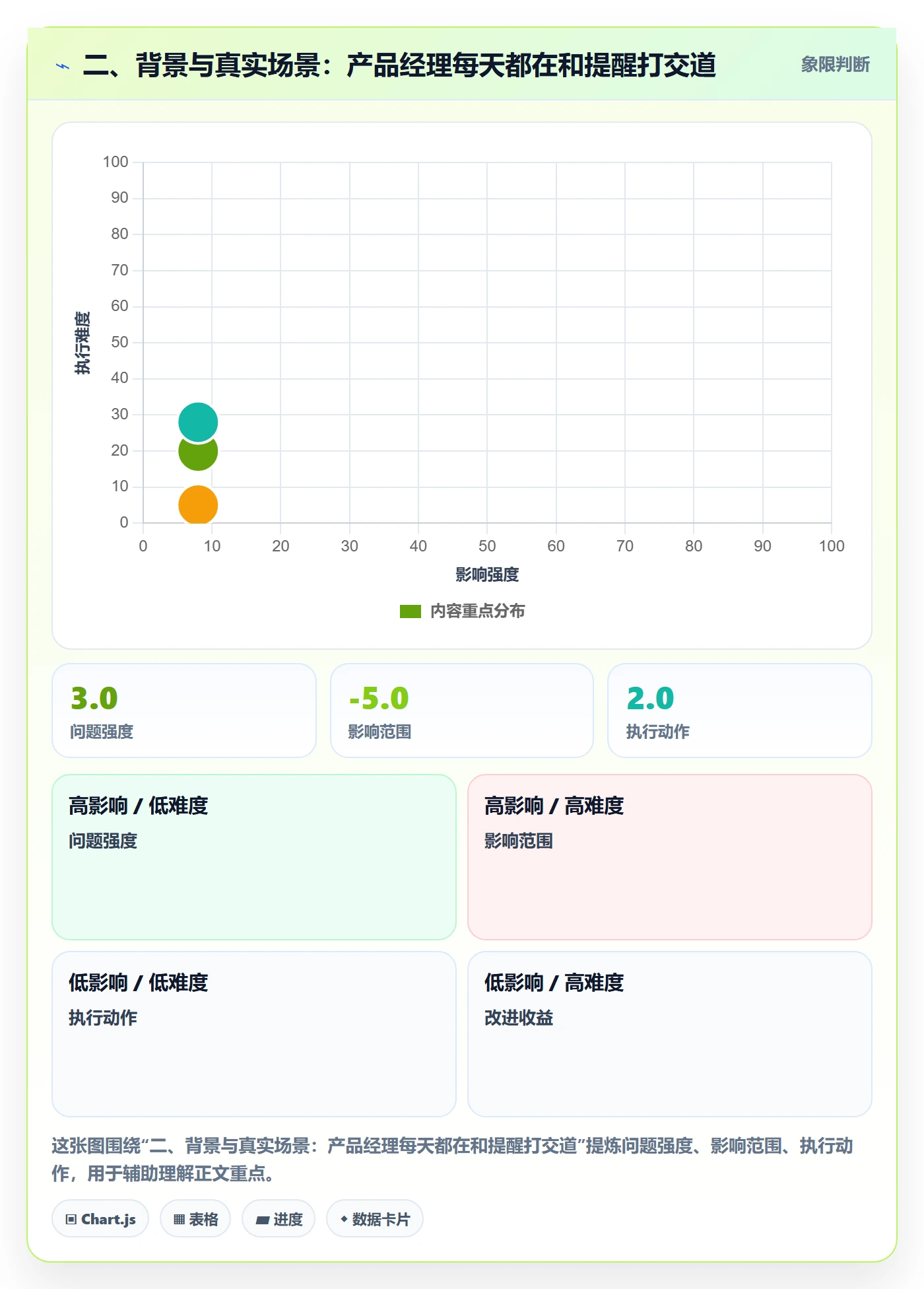Click the 100 label on the x-axis
Image resolution: width=924 pixels, height=1289 pixels.
[x=832, y=546]
